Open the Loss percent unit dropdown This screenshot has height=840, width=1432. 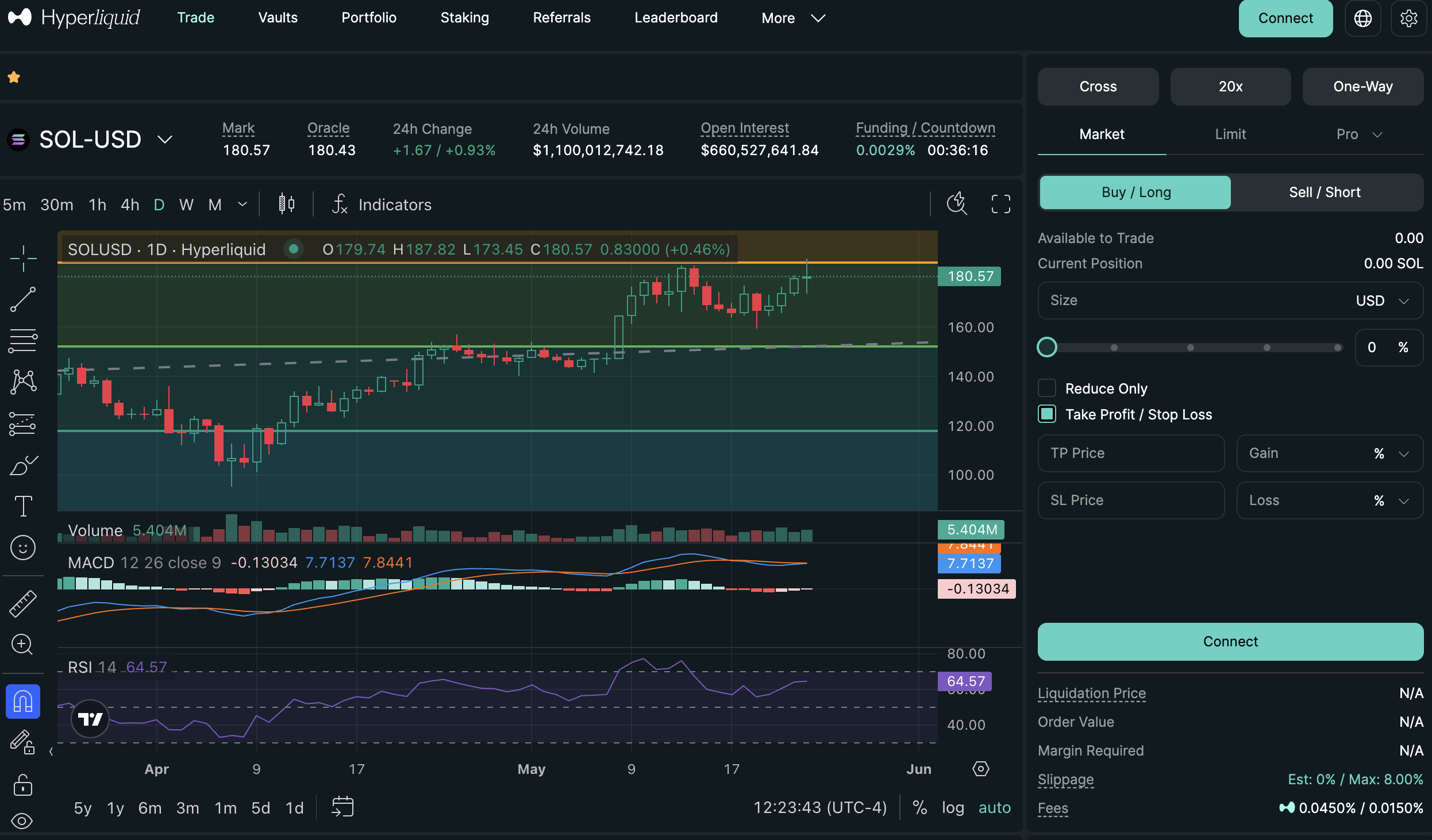pyautogui.click(x=1391, y=500)
